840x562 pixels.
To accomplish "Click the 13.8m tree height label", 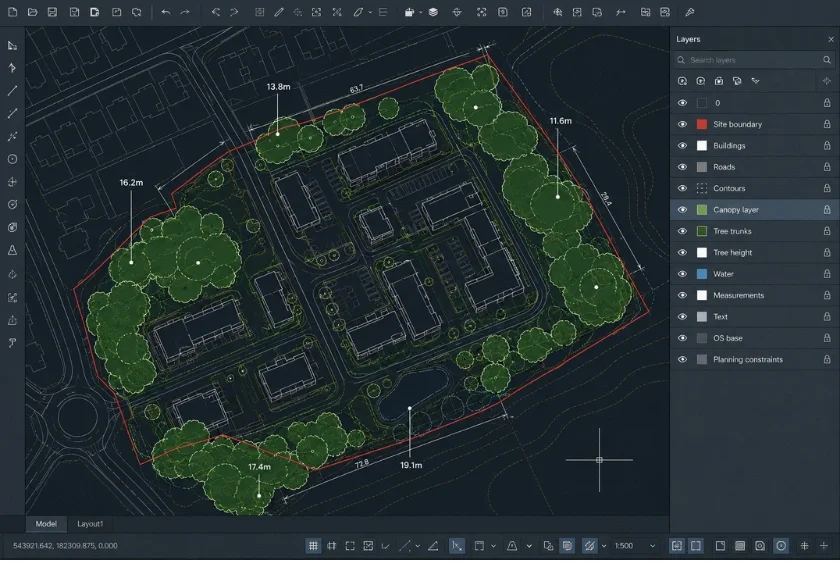I will coord(279,87).
